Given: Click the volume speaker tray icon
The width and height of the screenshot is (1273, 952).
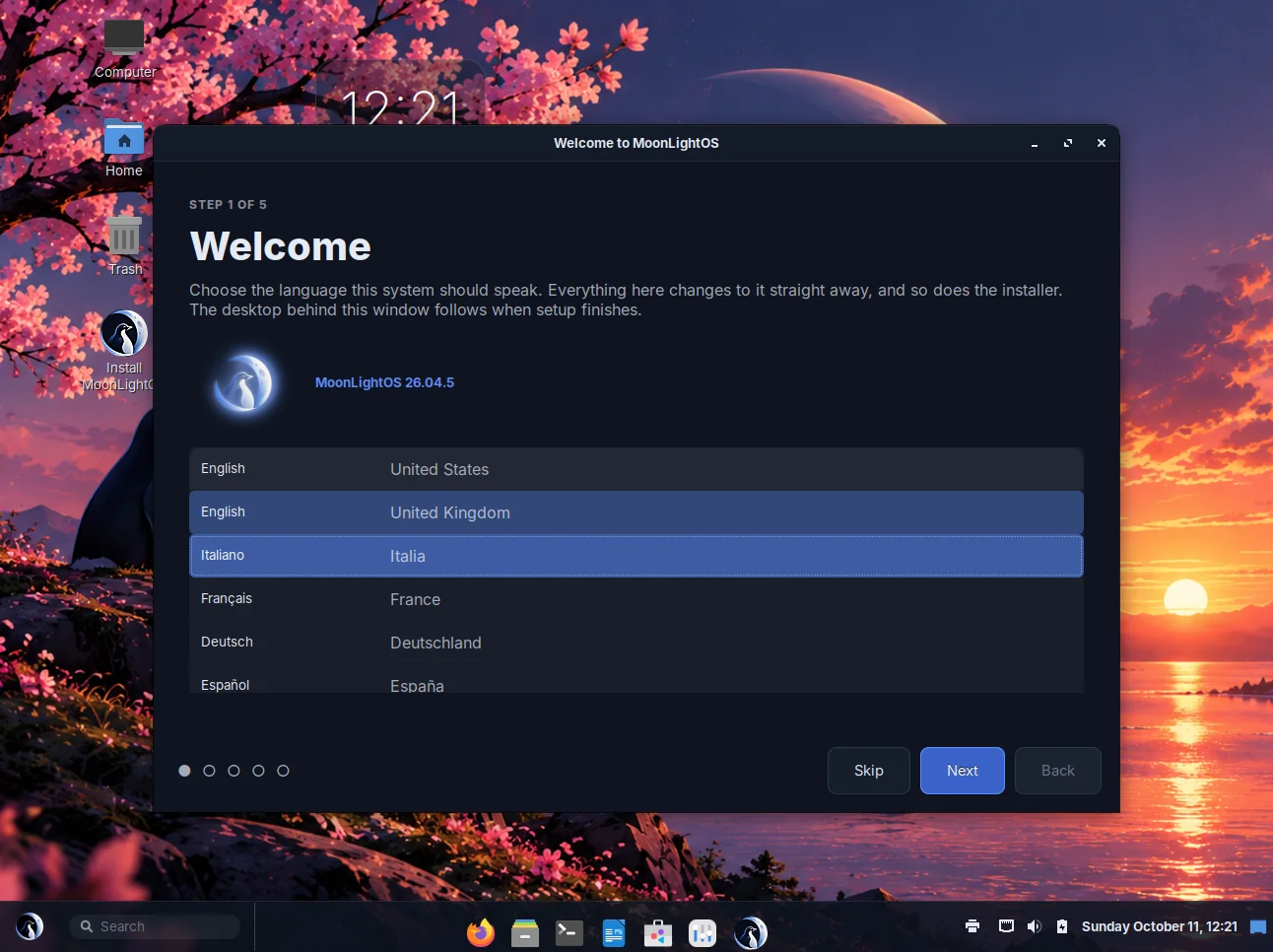Looking at the screenshot, I should coord(1034,926).
